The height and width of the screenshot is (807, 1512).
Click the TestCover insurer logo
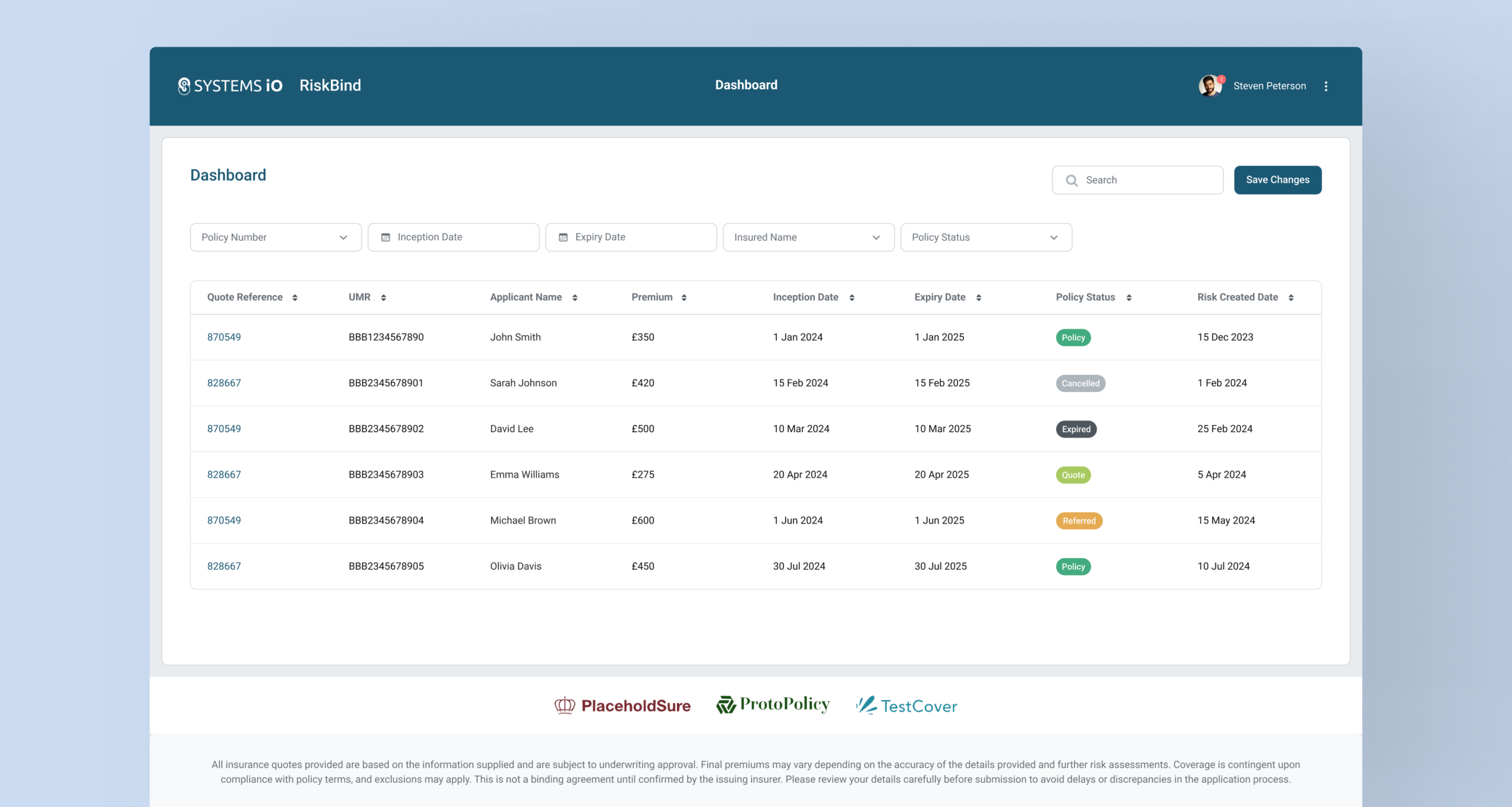click(x=907, y=705)
